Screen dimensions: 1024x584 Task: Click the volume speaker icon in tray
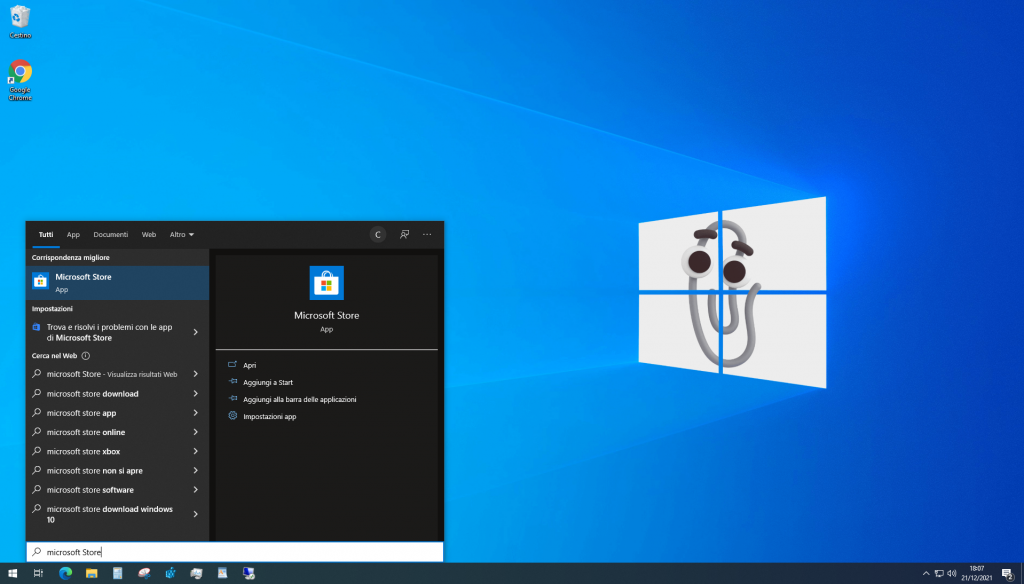pos(951,573)
